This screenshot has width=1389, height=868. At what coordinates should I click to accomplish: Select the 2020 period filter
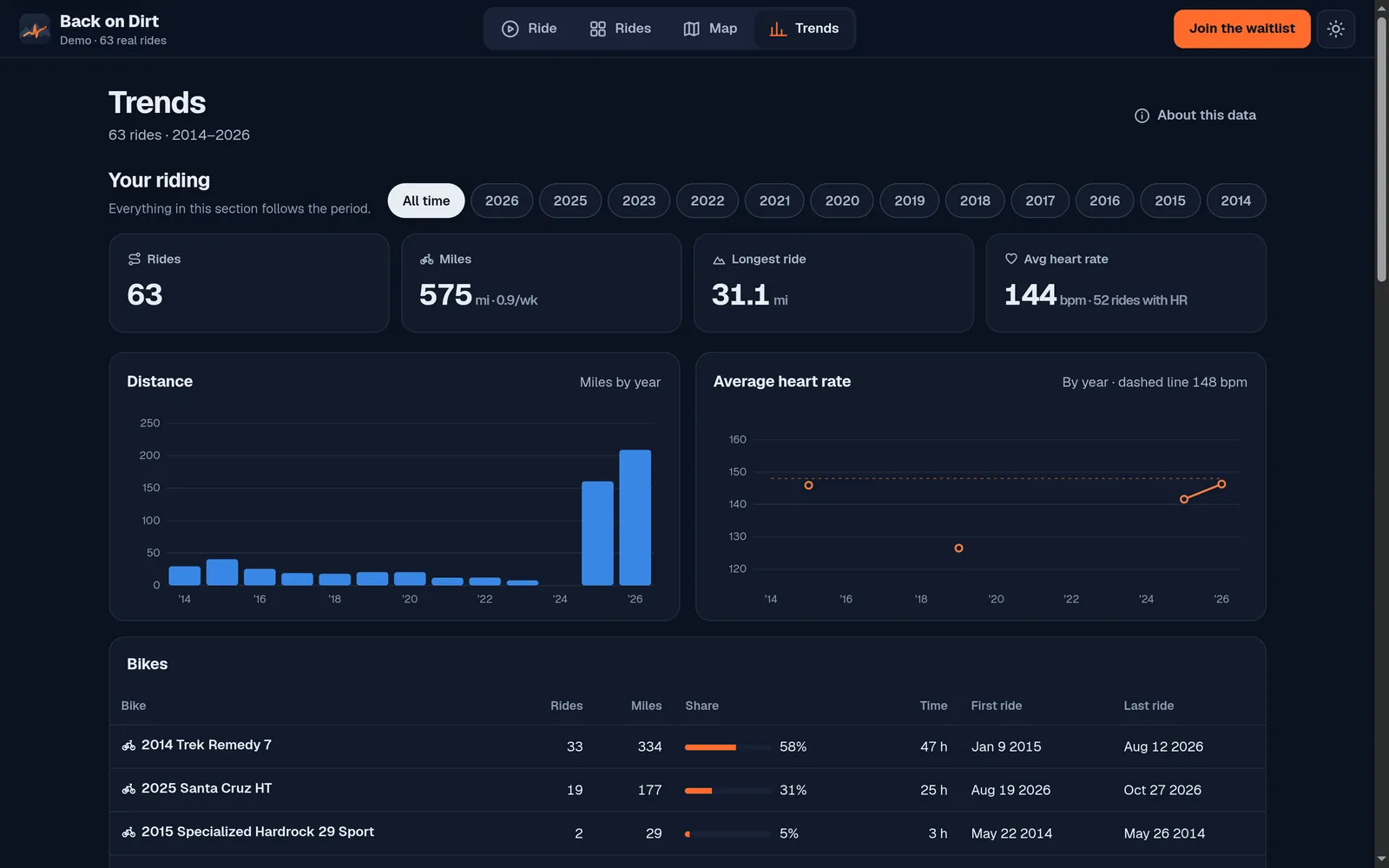click(x=842, y=201)
